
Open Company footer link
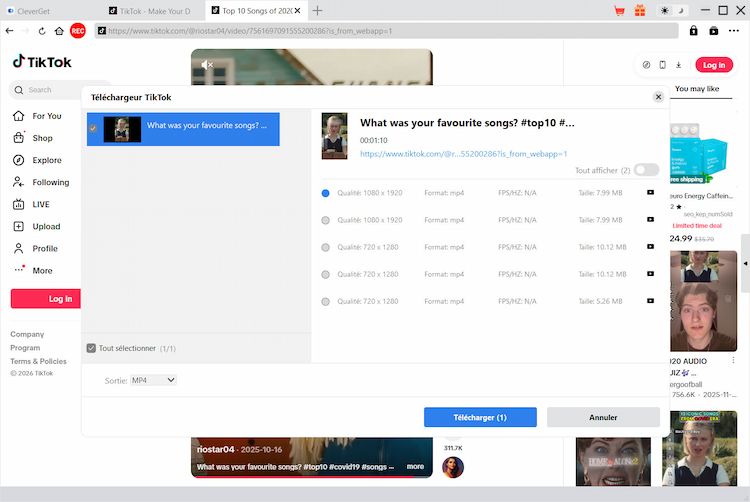(27, 334)
